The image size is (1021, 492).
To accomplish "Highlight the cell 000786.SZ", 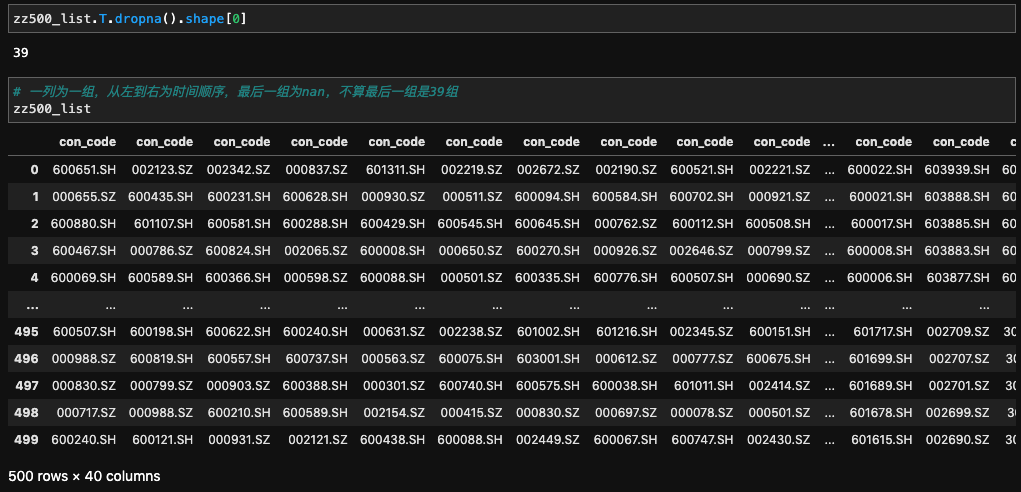I will (x=162, y=251).
